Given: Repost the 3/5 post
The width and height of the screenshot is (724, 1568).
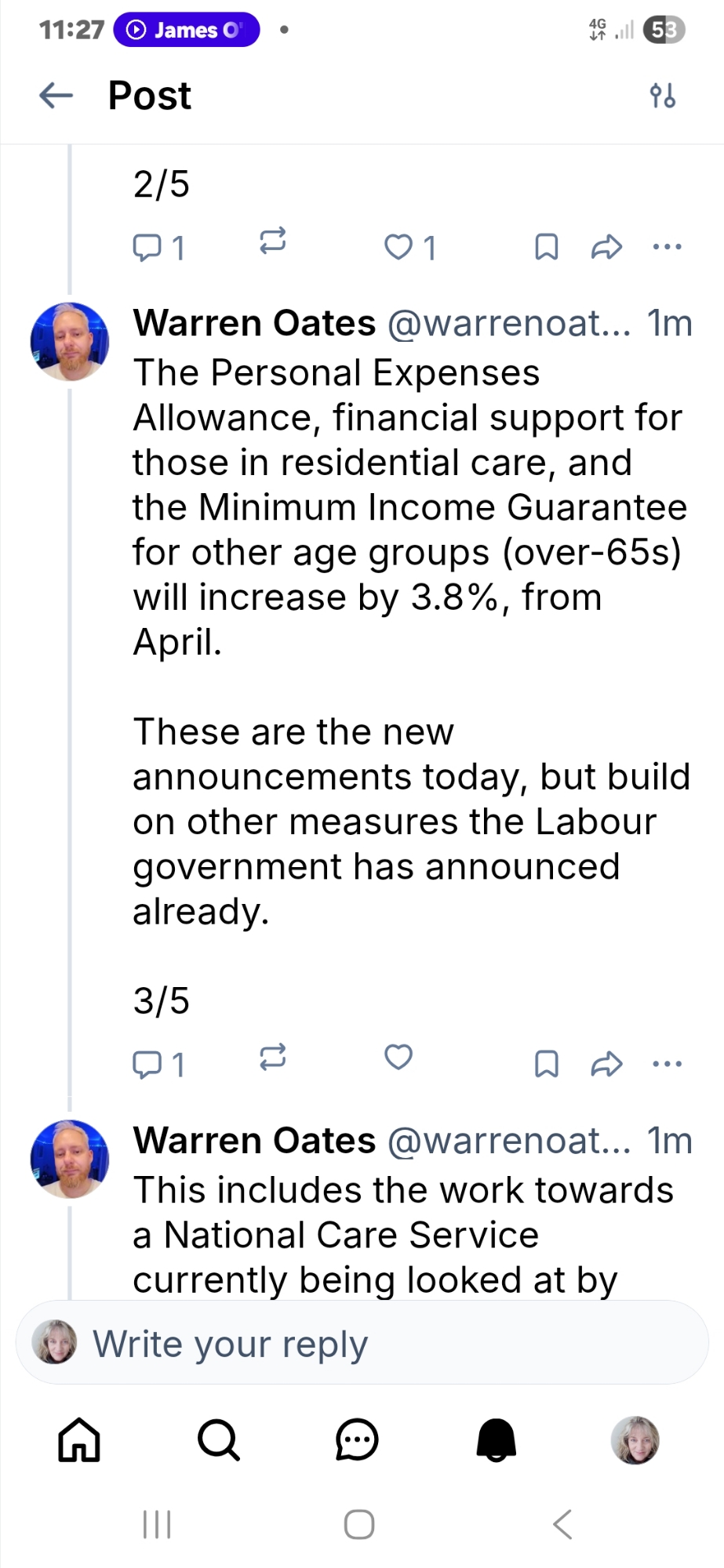Looking at the screenshot, I should 272,1058.
